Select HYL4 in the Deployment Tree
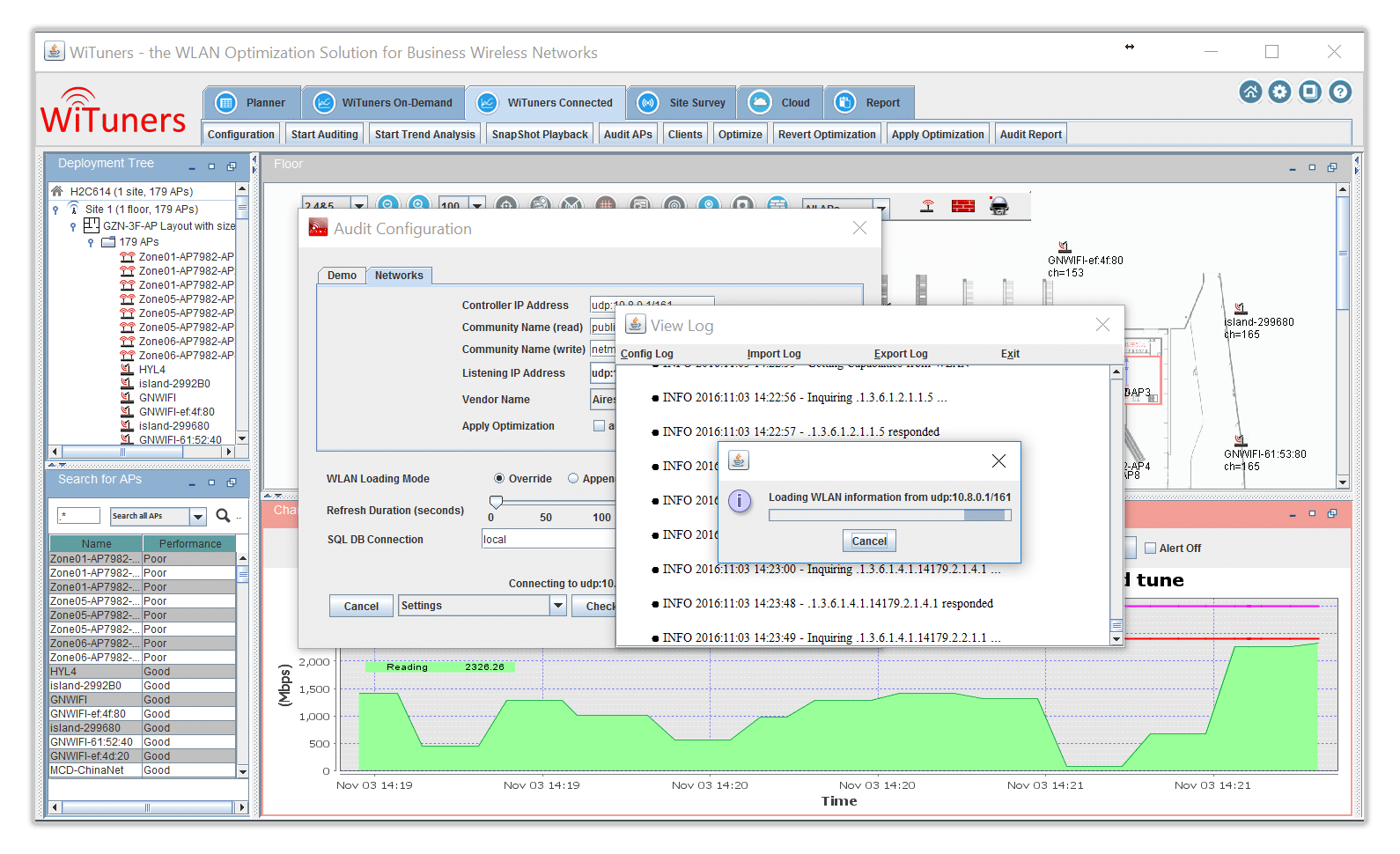Image resolution: width=1400 pixels, height=854 pixels. pos(151,370)
